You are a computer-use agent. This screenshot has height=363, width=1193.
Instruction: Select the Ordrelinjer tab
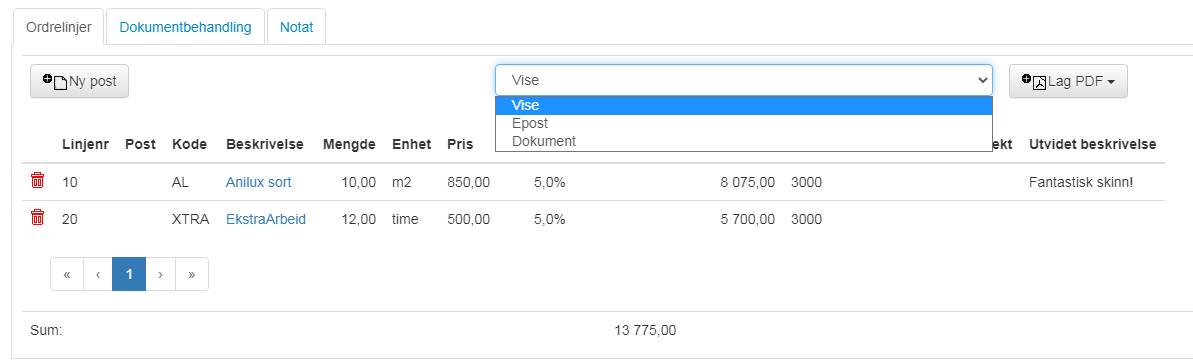point(59,27)
